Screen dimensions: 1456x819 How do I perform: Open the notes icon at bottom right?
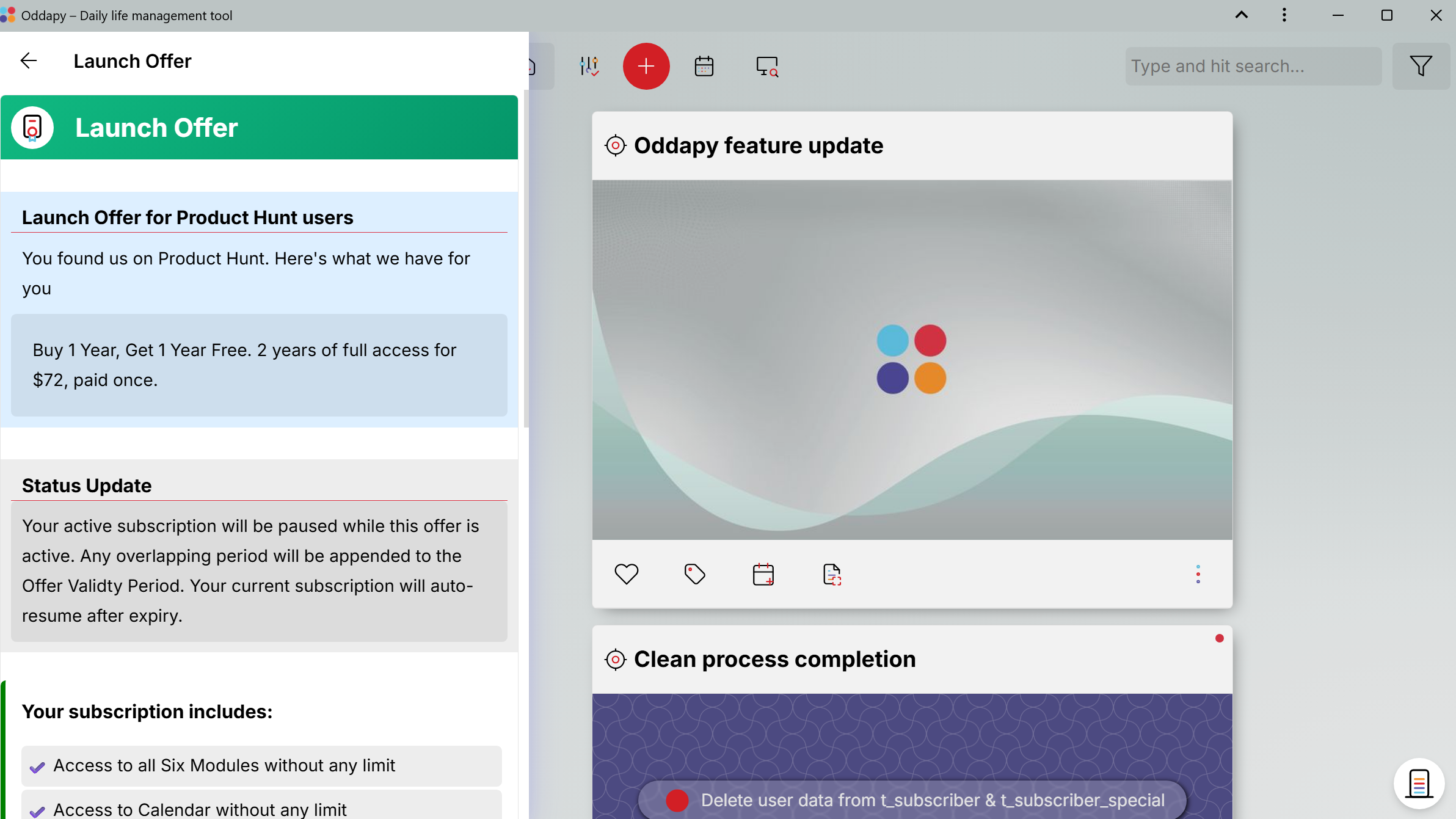click(x=1418, y=784)
